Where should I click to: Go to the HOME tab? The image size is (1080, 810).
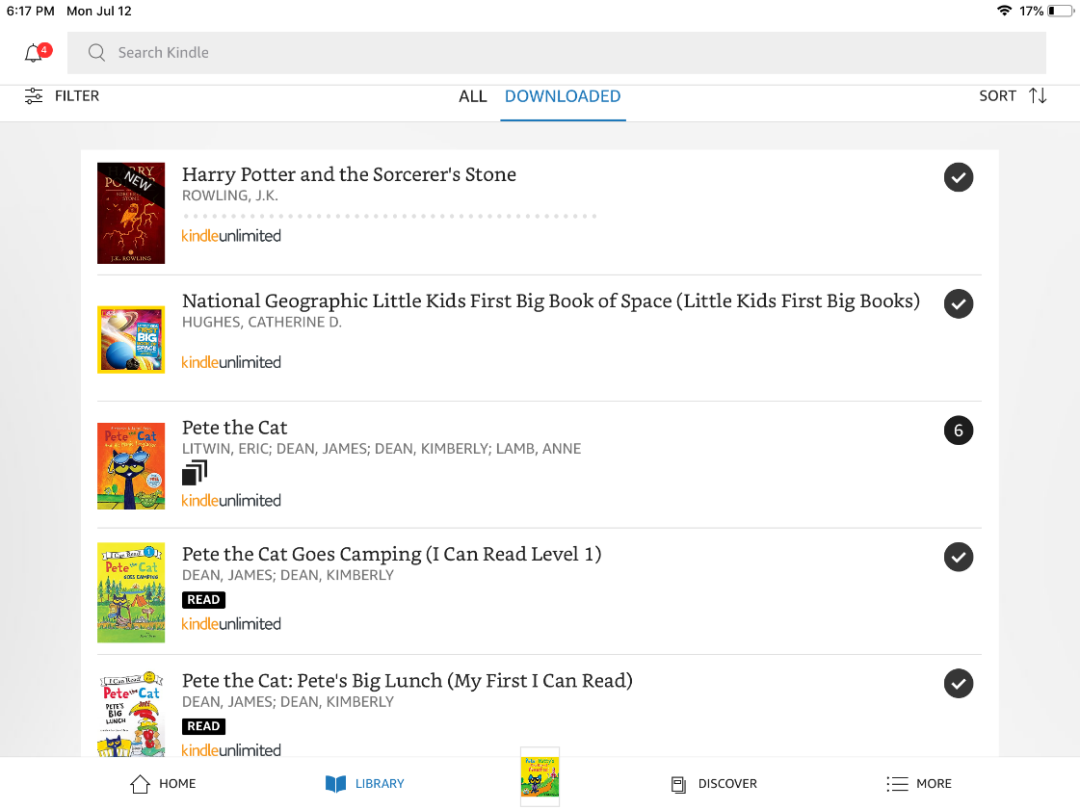pyautogui.click(x=163, y=784)
